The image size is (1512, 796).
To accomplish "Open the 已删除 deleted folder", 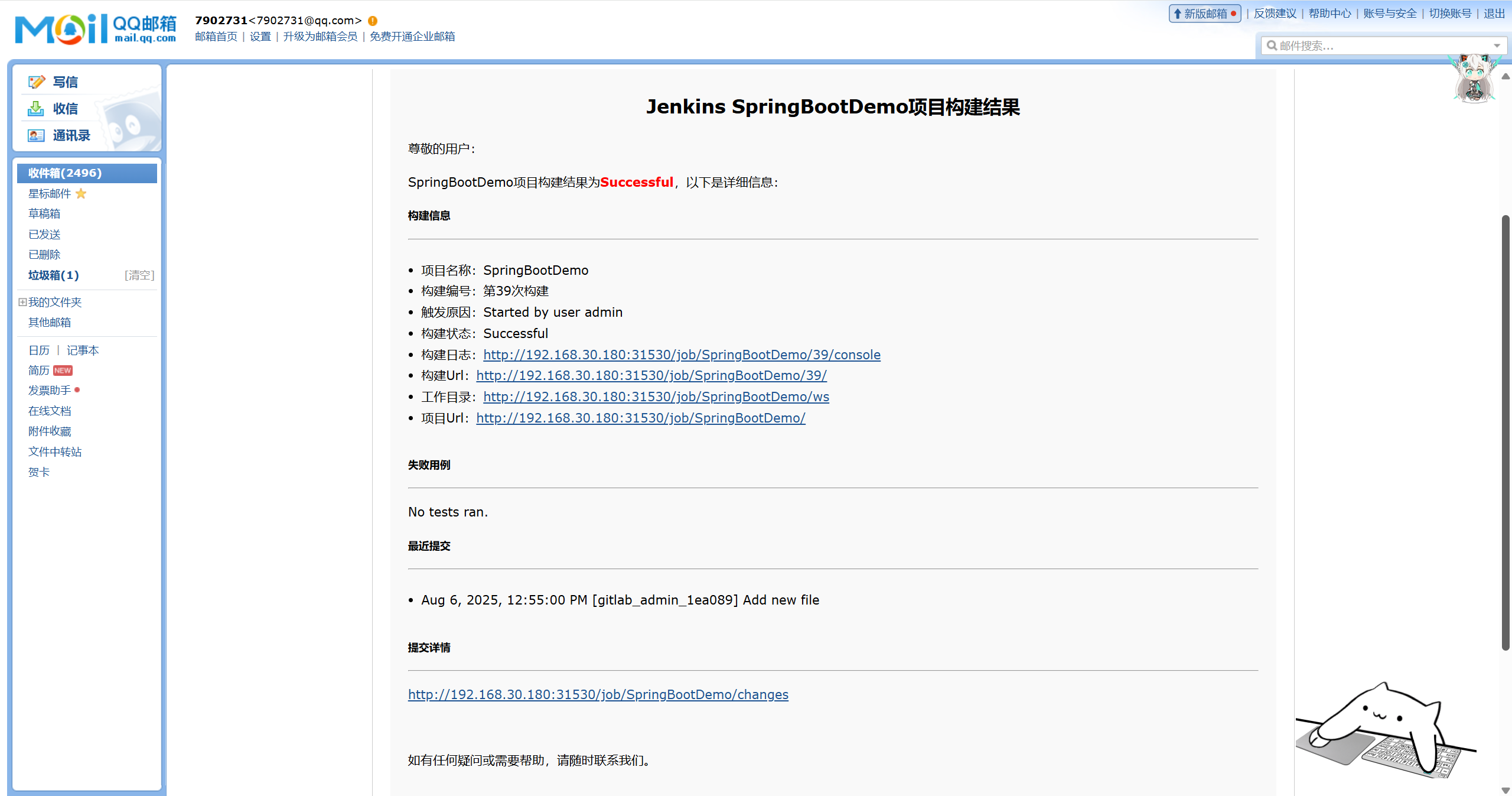I will [44, 254].
